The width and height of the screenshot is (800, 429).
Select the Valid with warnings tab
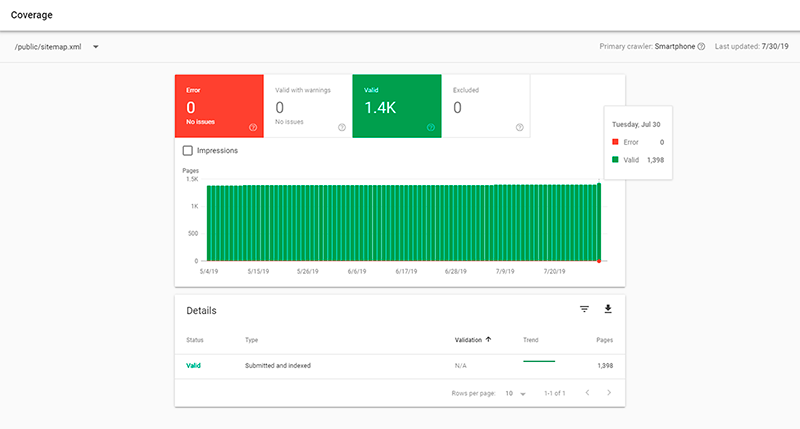pyautogui.click(x=307, y=105)
